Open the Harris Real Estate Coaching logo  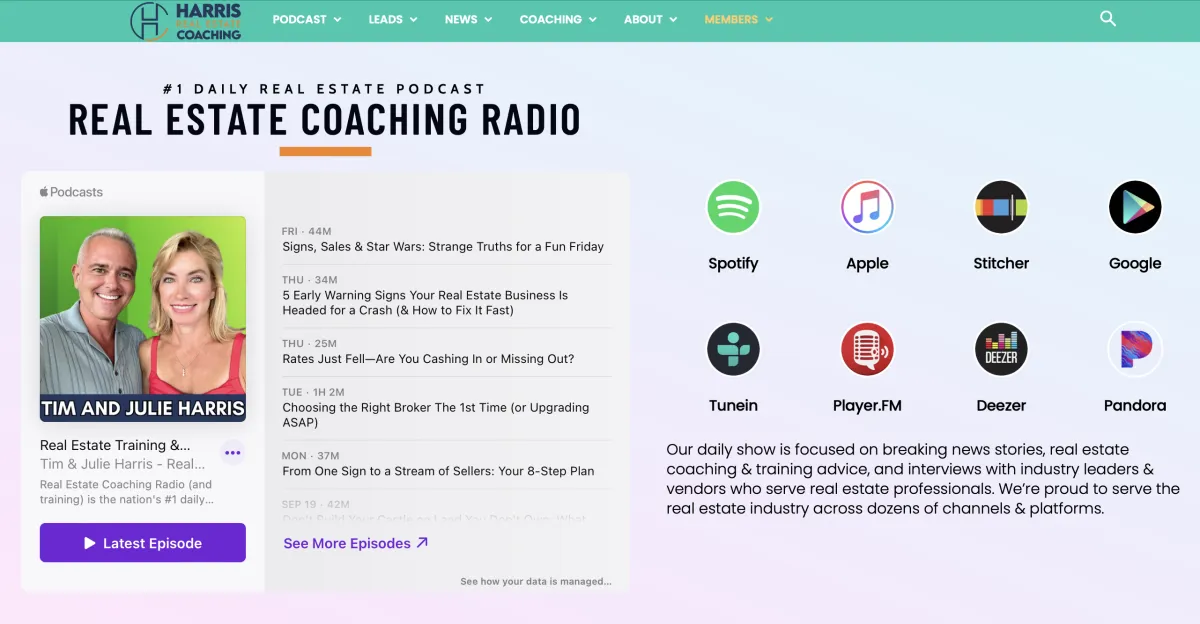pyautogui.click(x=187, y=21)
